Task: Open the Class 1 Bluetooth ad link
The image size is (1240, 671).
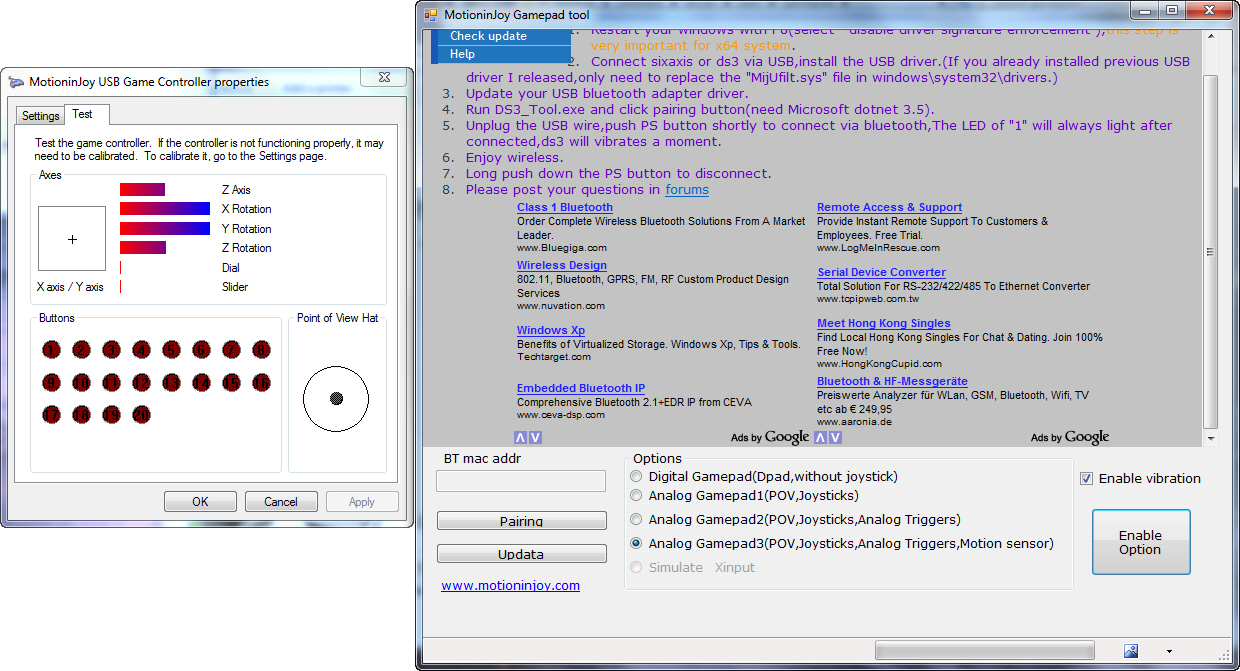Action: point(565,207)
